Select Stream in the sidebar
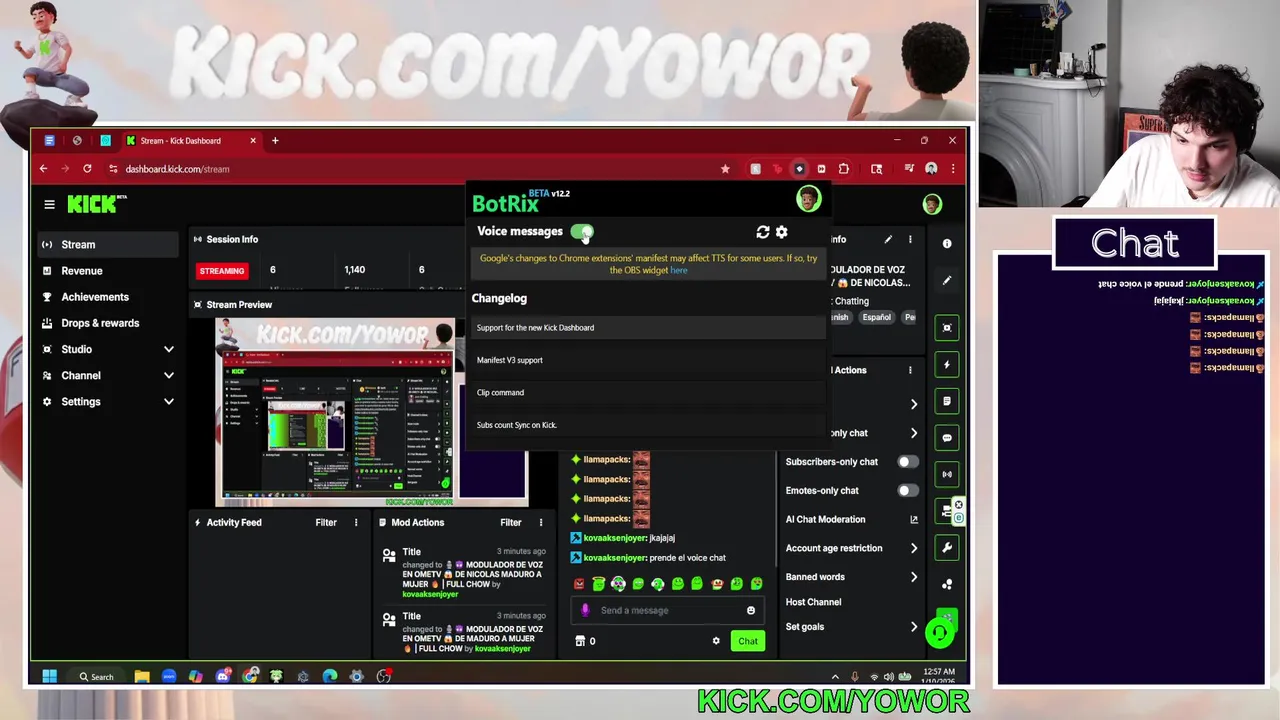Image resolution: width=1280 pixels, height=720 pixels. pyautogui.click(x=106, y=244)
